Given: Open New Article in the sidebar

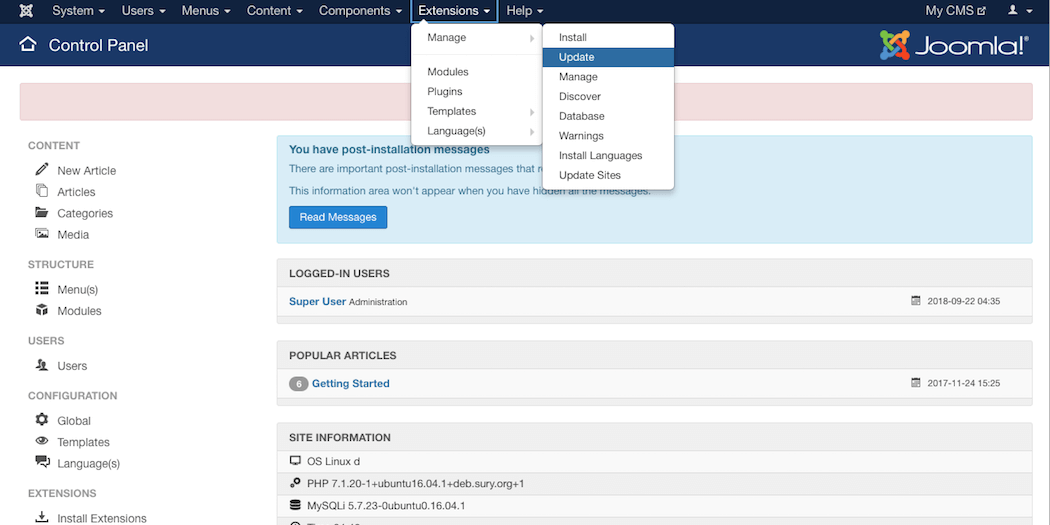Looking at the screenshot, I should [x=86, y=171].
